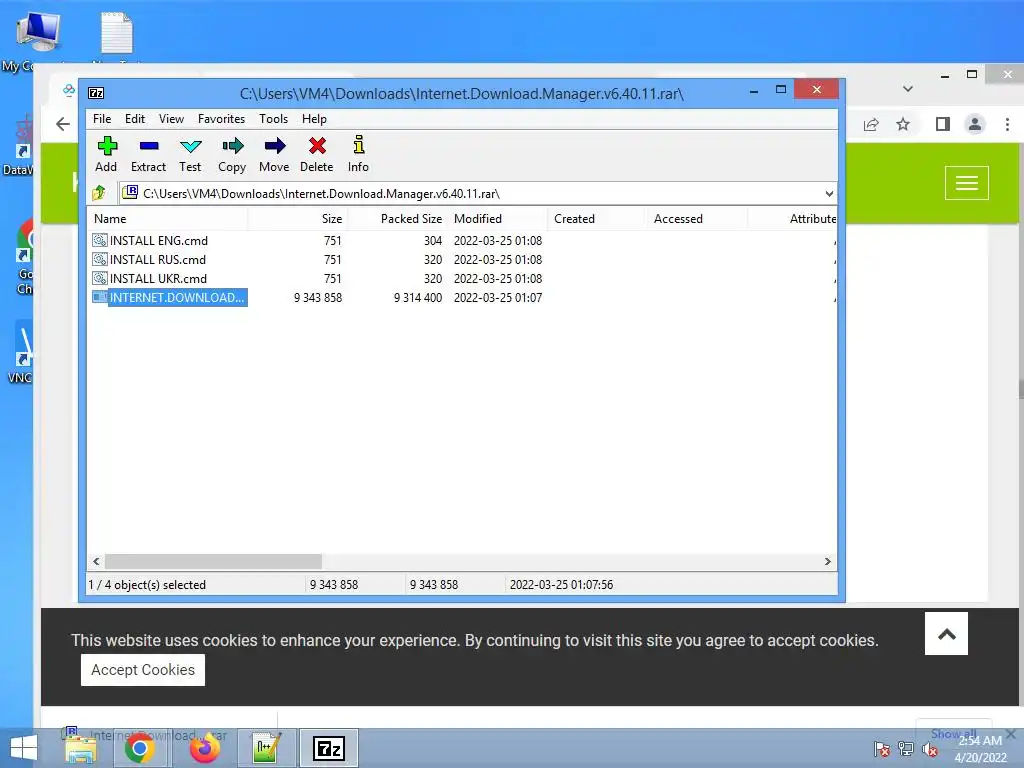Image resolution: width=1024 pixels, height=768 pixels.
Task: Open the Chrome profile avatar
Action: [974, 124]
